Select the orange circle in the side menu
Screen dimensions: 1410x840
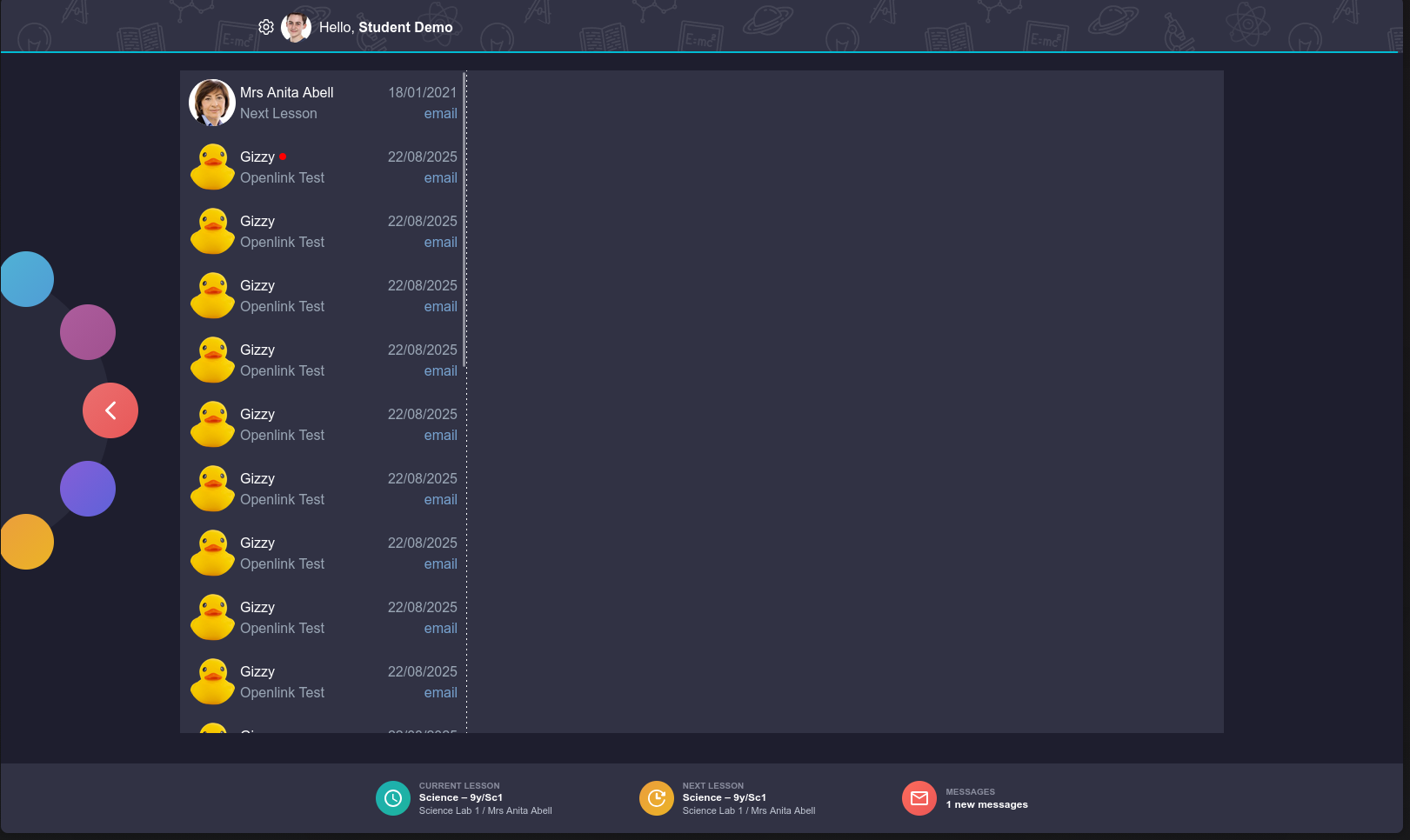27,542
